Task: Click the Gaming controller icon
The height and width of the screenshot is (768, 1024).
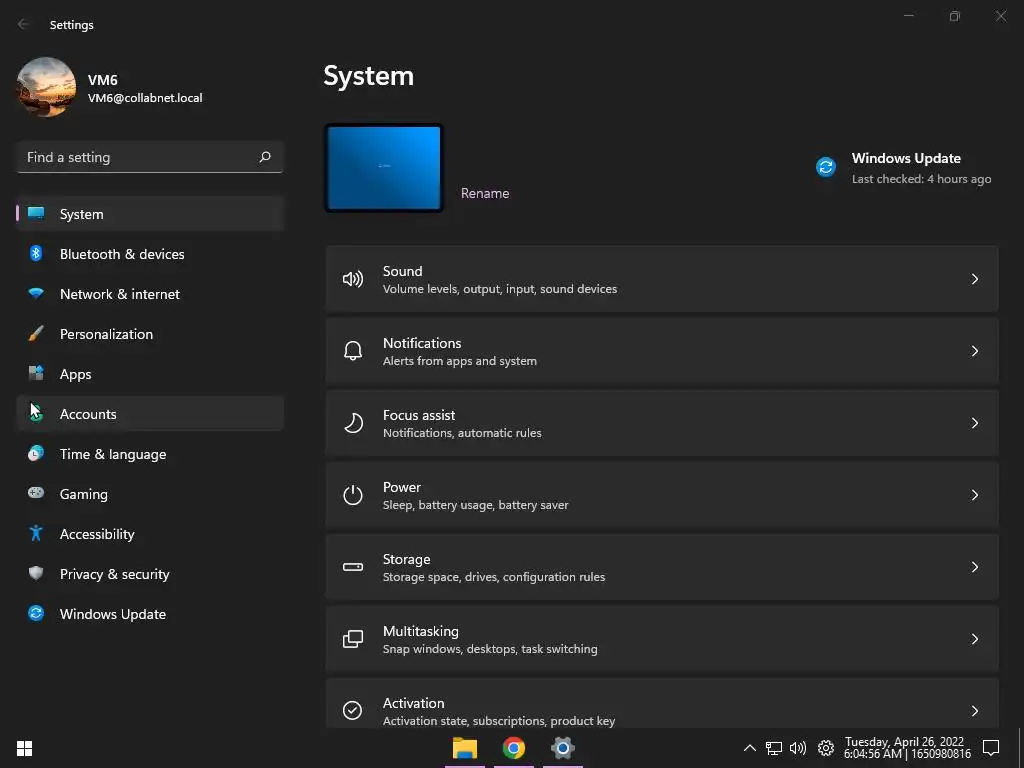Action: tap(36, 493)
